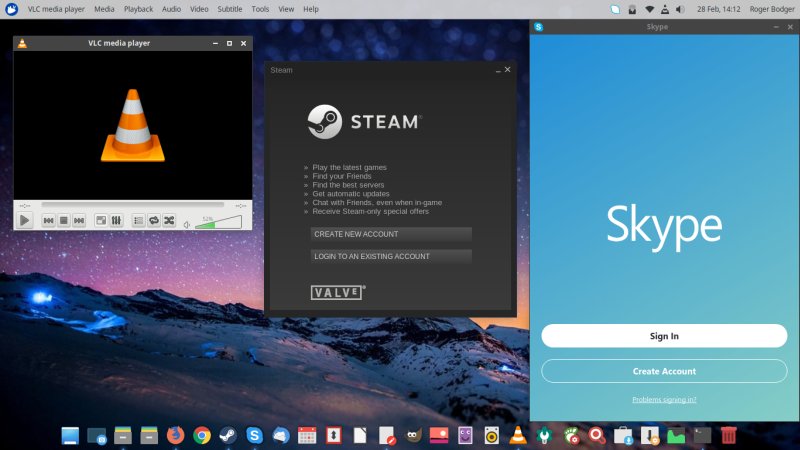
Task: Open the photo viewer dock icon
Action: [x=439, y=435]
